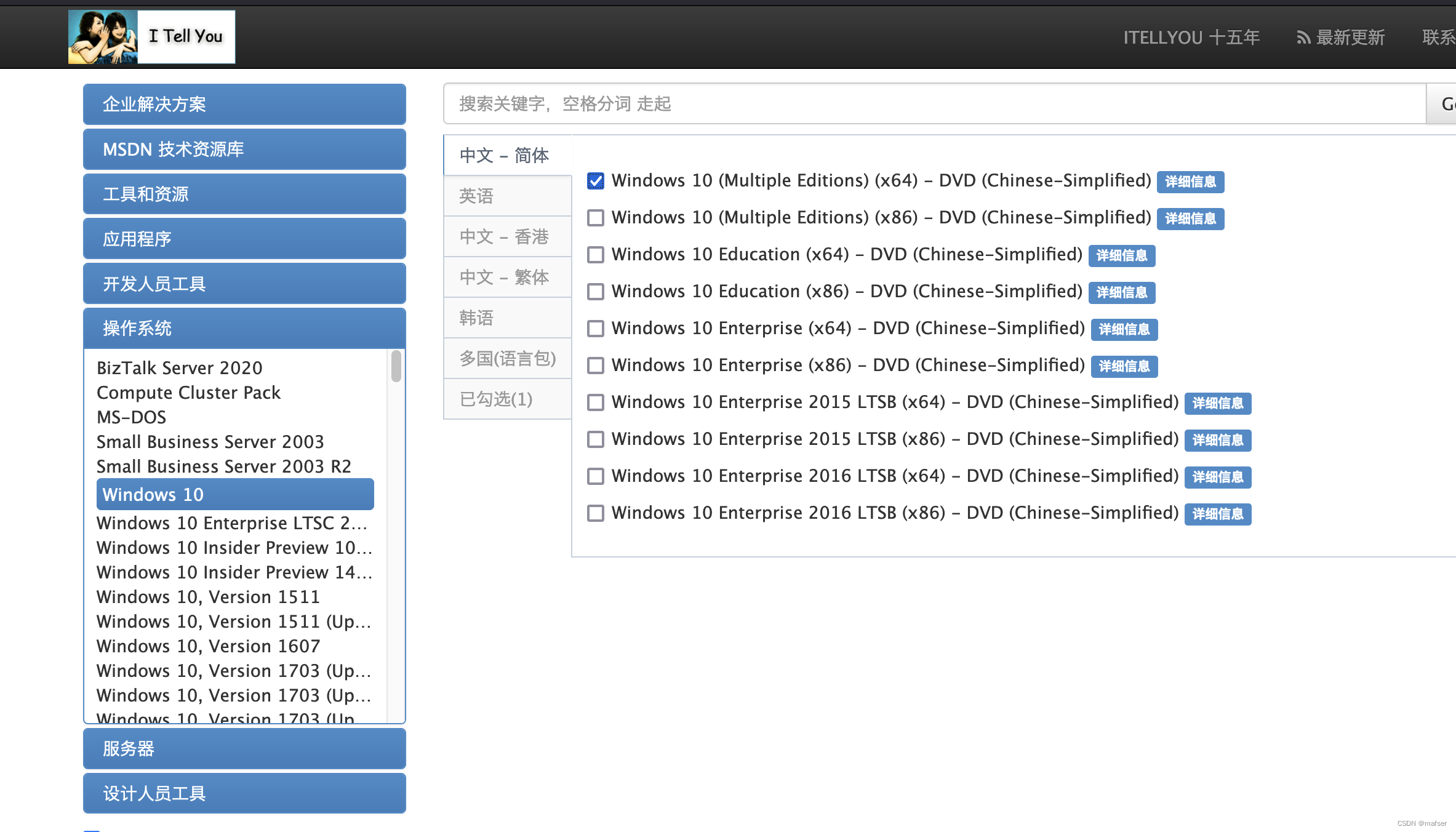The image size is (1456, 832).
Task: Show 详细信息 for Multiple Editions x64
Action: (1190, 182)
